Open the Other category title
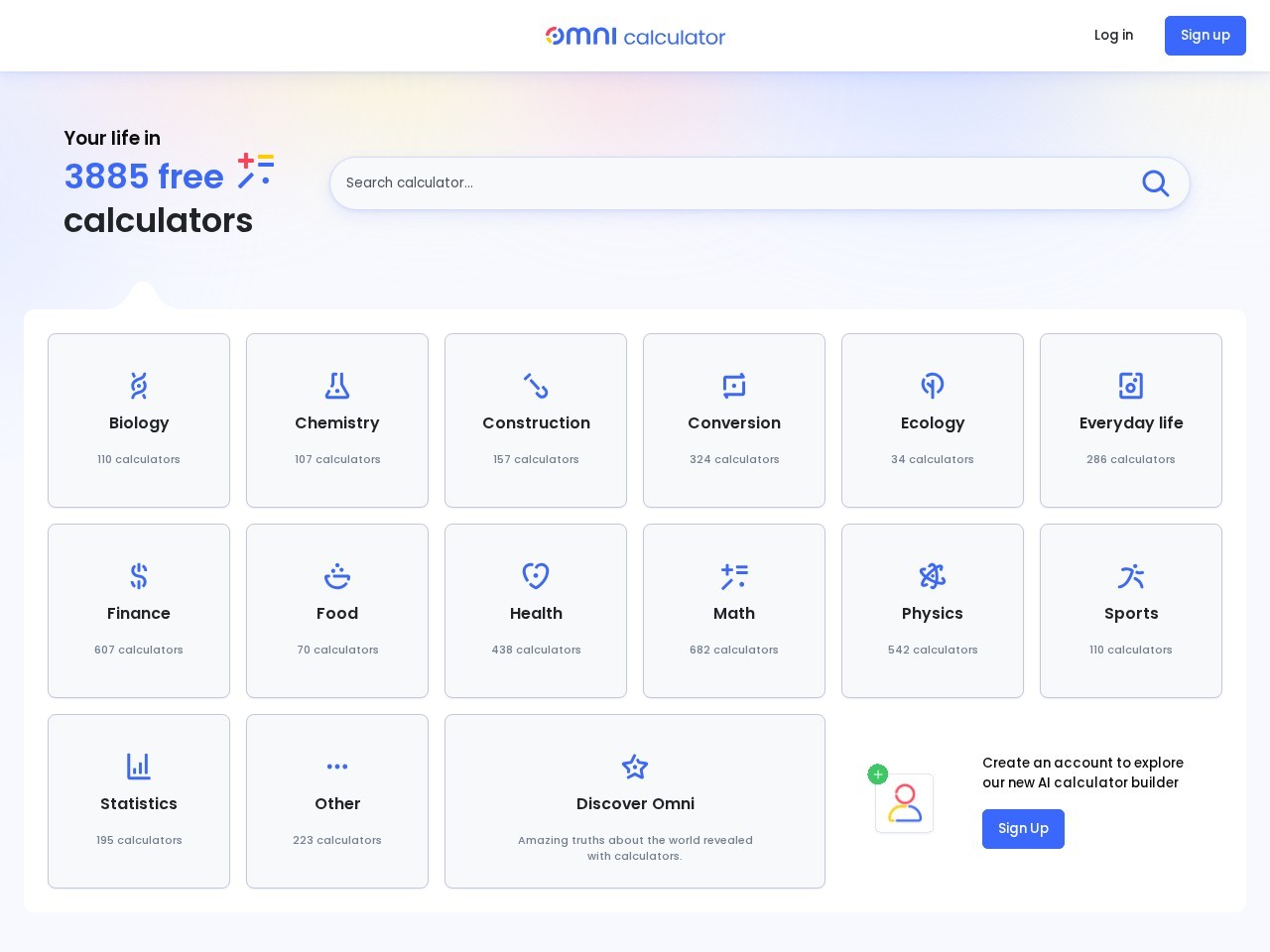Screen dimensions: 1270x952 337,803
